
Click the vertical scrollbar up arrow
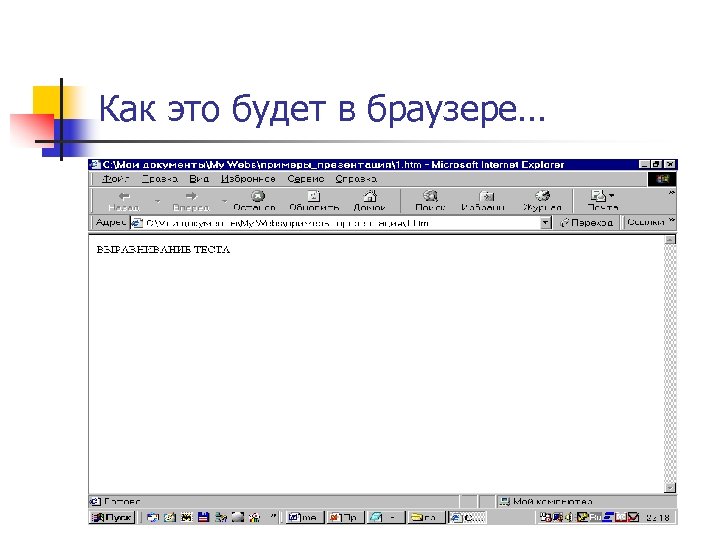(x=670, y=239)
